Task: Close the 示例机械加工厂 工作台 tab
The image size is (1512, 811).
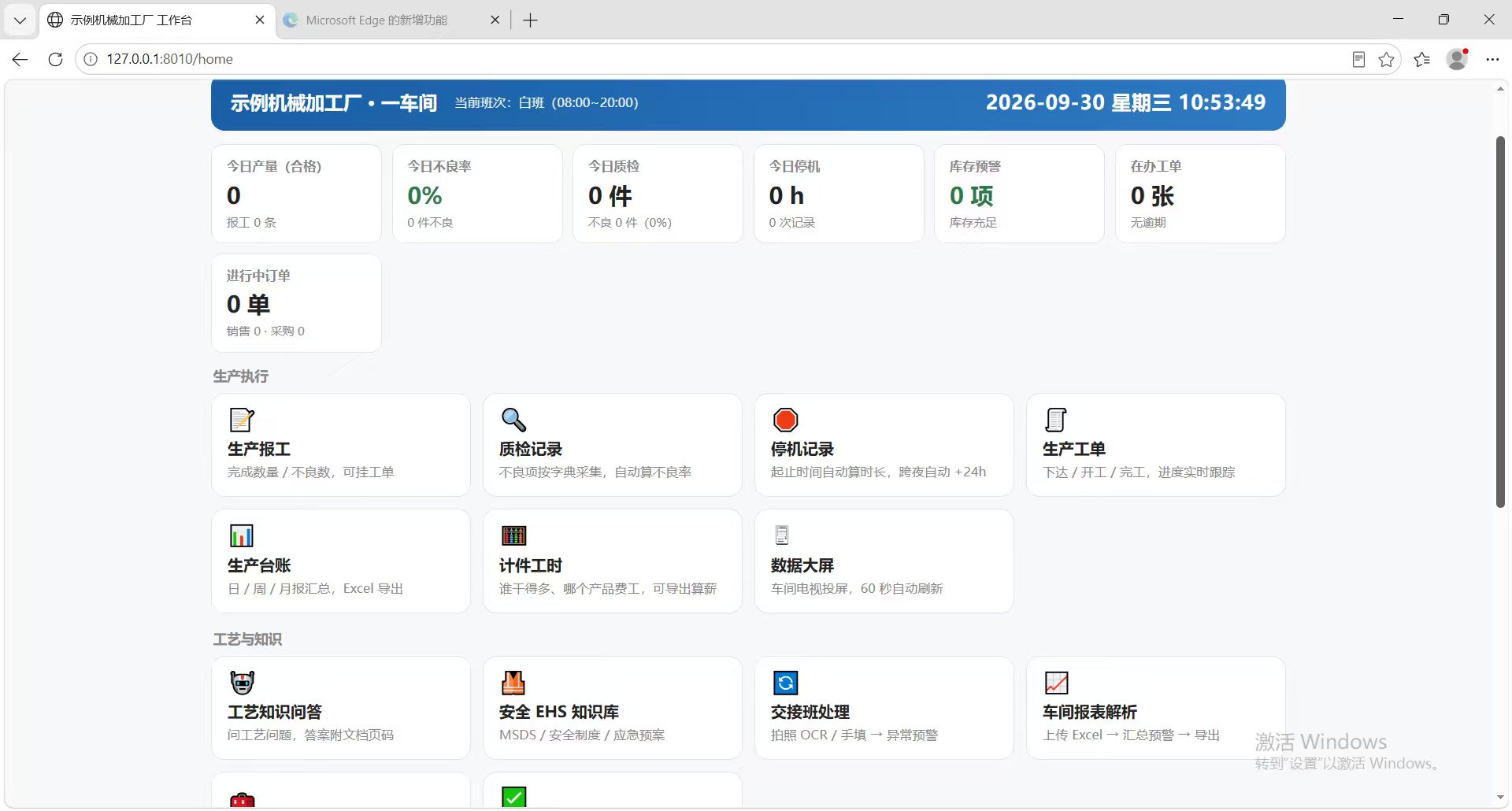Action: coord(260,20)
